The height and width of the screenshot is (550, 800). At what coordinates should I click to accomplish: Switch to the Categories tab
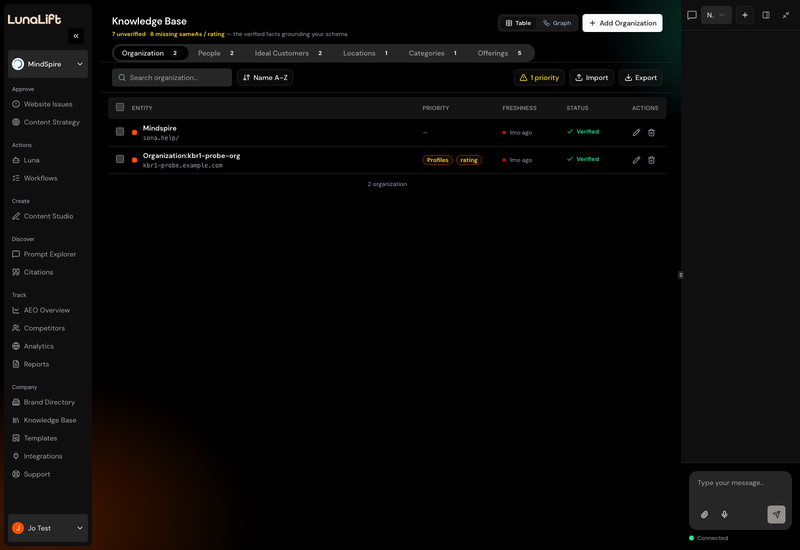click(433, 53)
